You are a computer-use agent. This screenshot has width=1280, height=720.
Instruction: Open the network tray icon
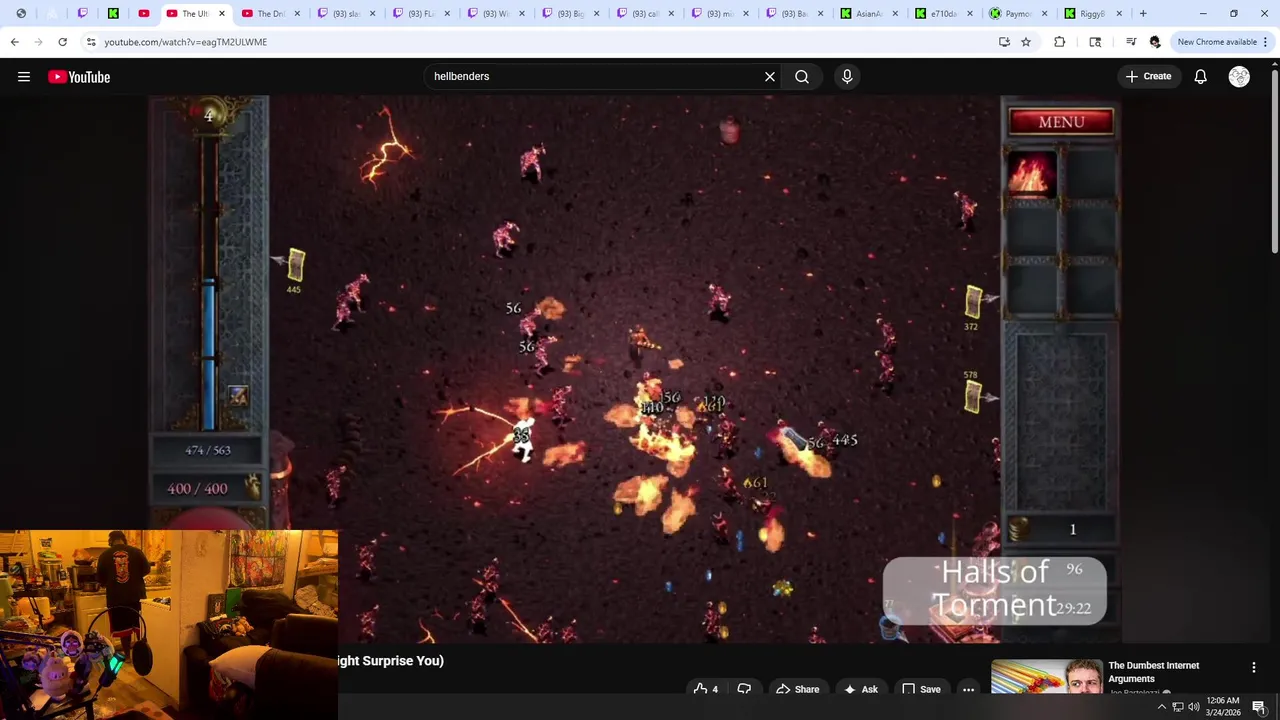pyautogui.click(x=1178, y=707)
